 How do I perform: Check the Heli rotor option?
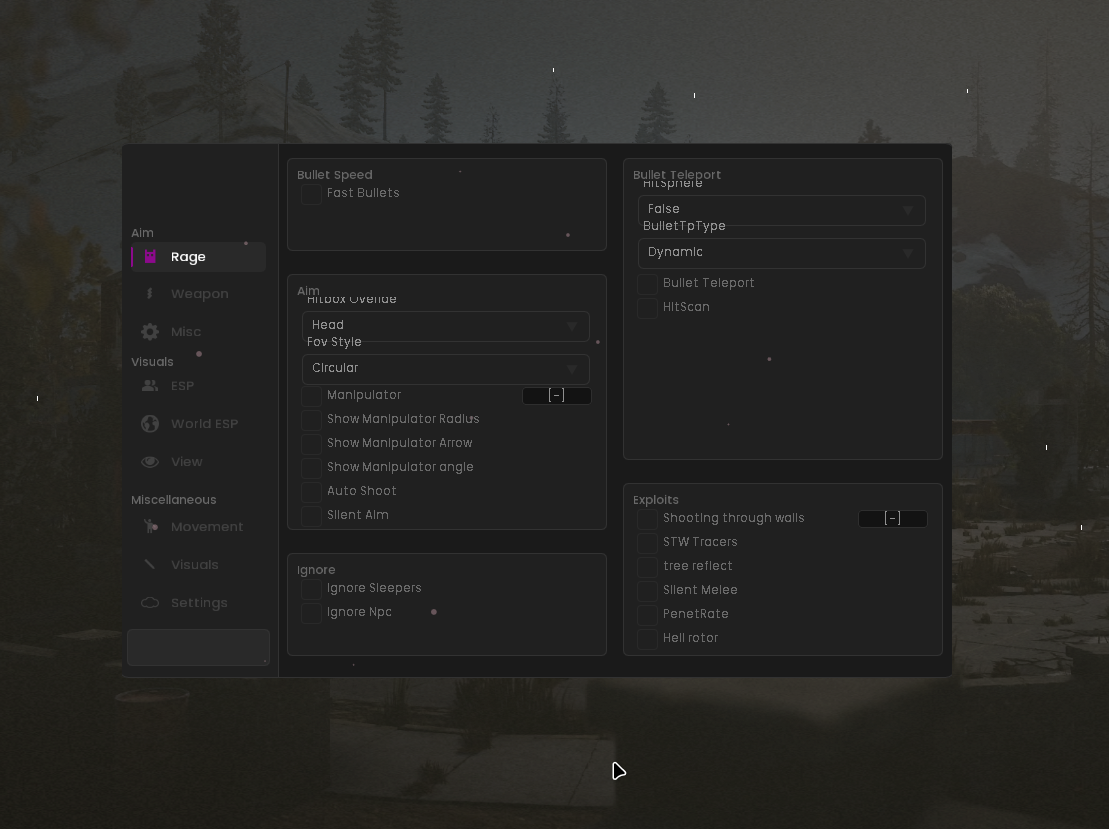(647, 639)
